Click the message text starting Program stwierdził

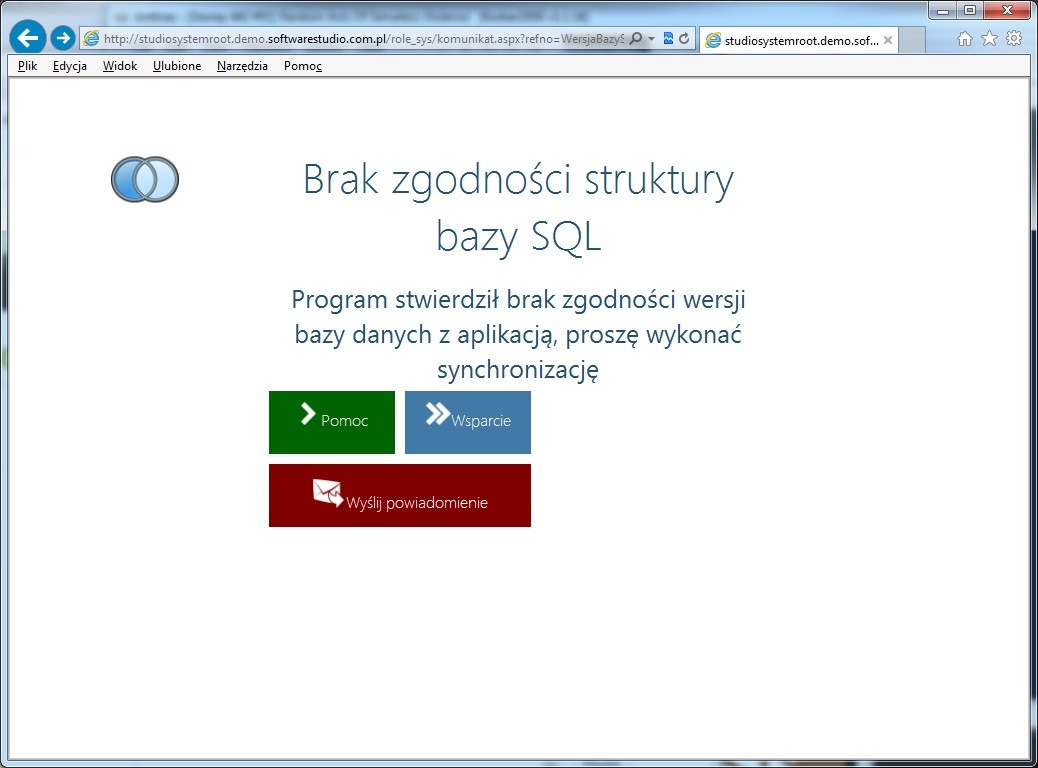518,334
